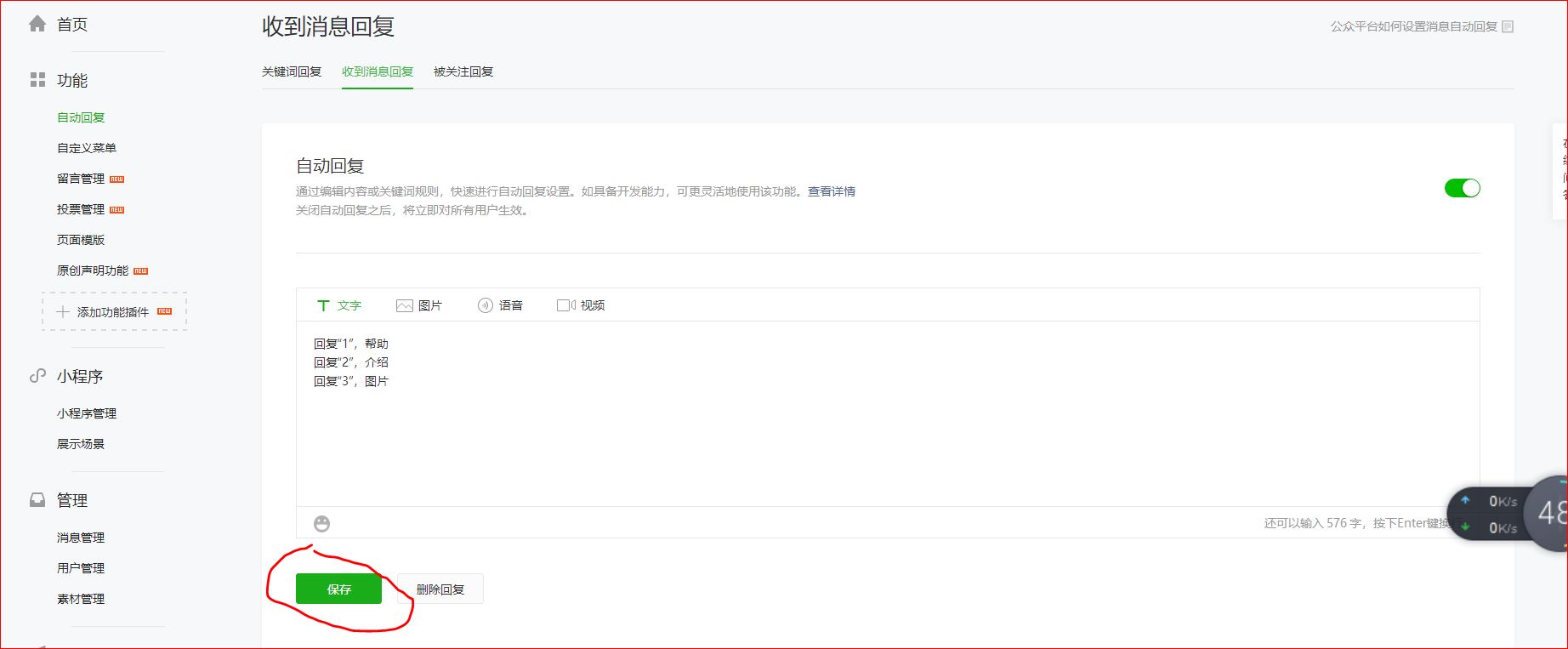The height and width of the screenshot is (649, 1568).
Task: Switch to the 被关注回复 tab
Action: coord(463,71)
